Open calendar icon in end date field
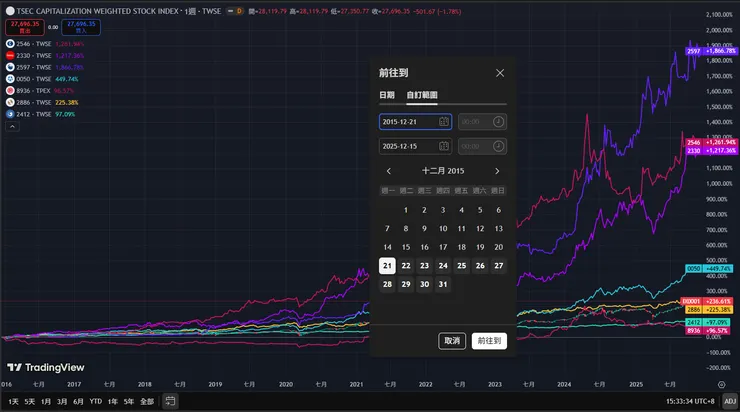 tap(444, 146)
